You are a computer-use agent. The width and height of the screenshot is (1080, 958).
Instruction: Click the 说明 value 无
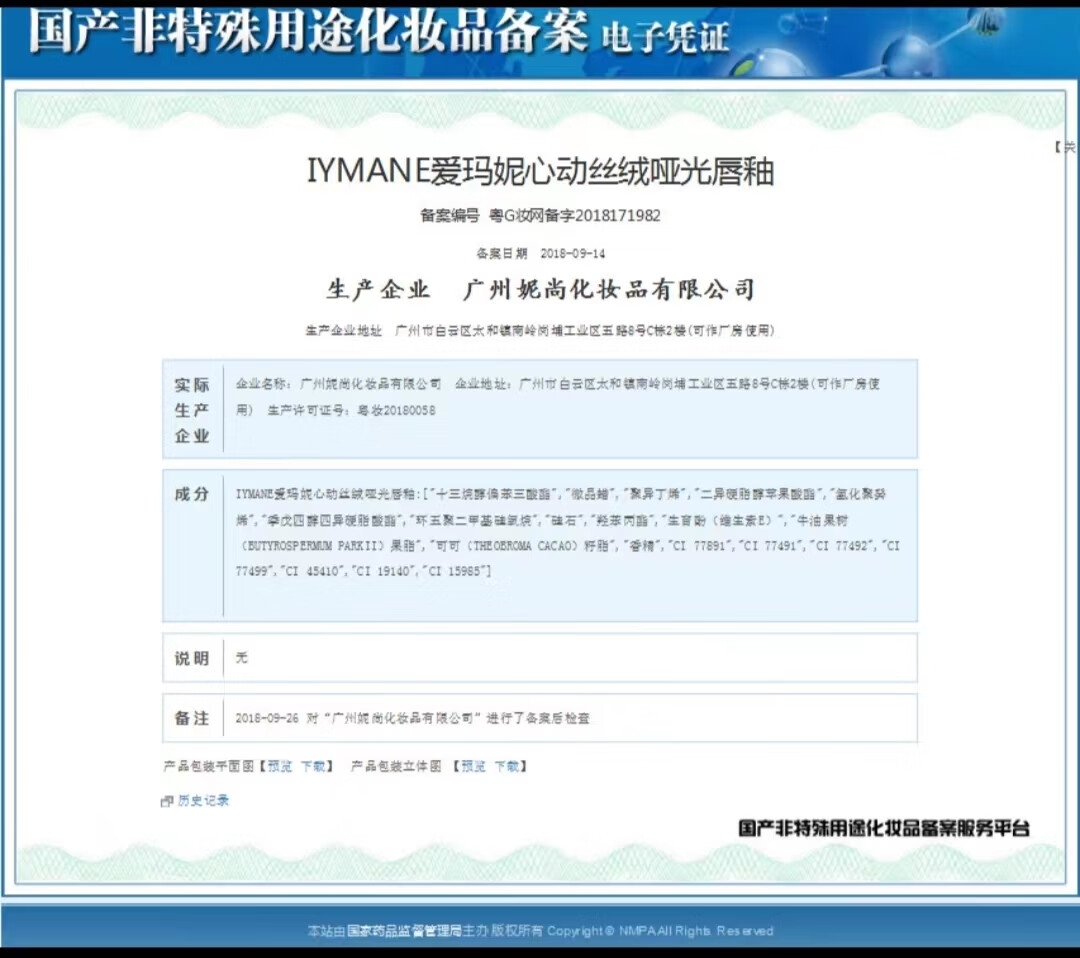pos(241,658)
